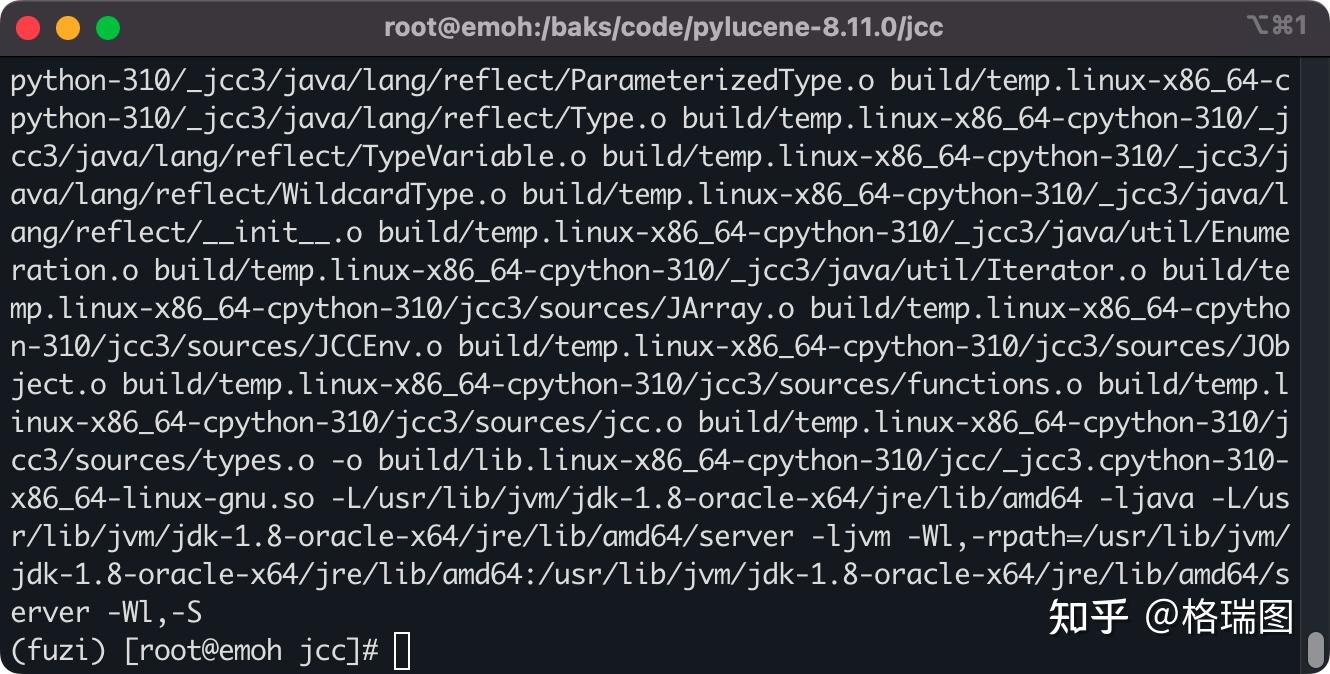Click the scrollbar thumb at bottom right

coord(1316,648)
